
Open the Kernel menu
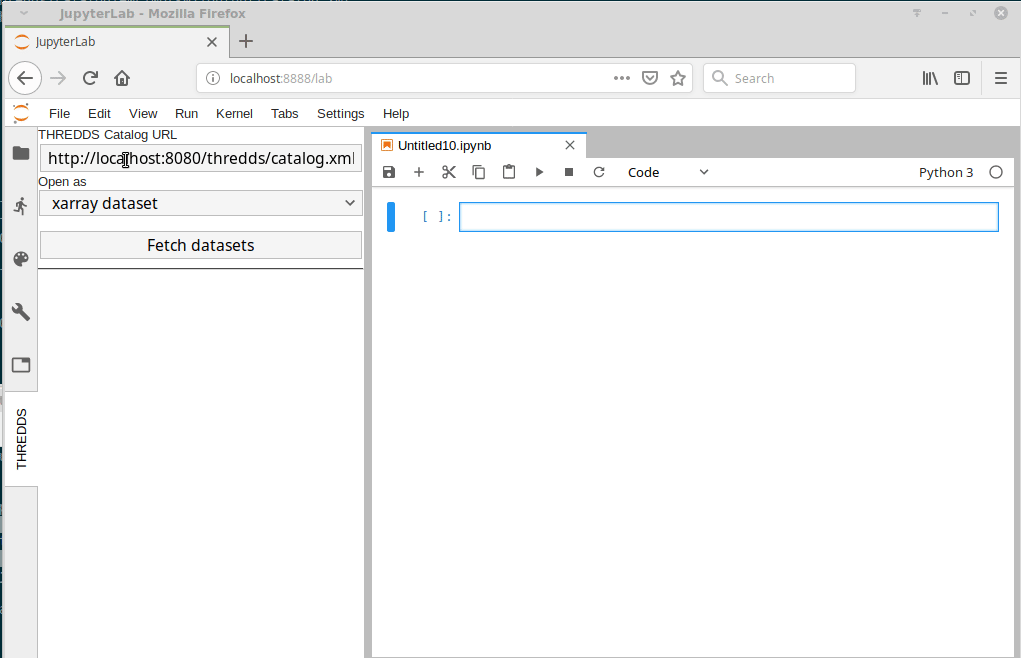(234, 113)
